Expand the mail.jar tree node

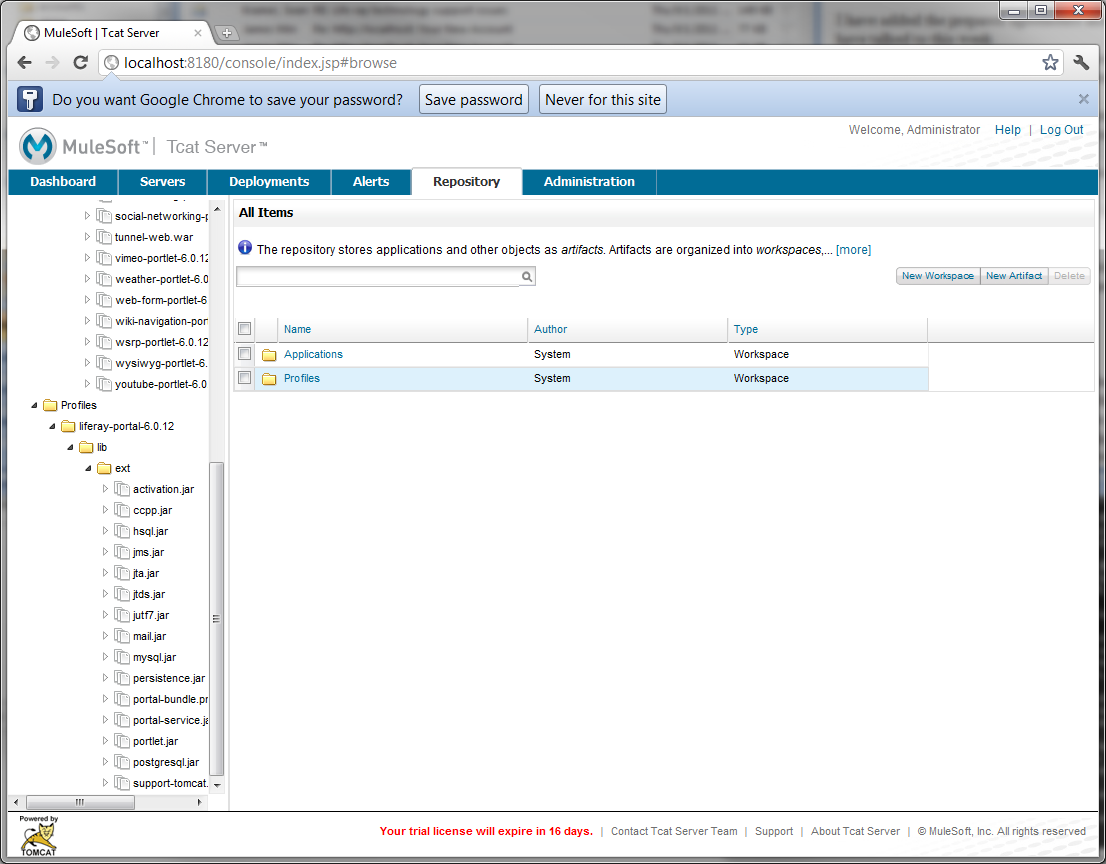pyautogui.click(x=106, y=635)
